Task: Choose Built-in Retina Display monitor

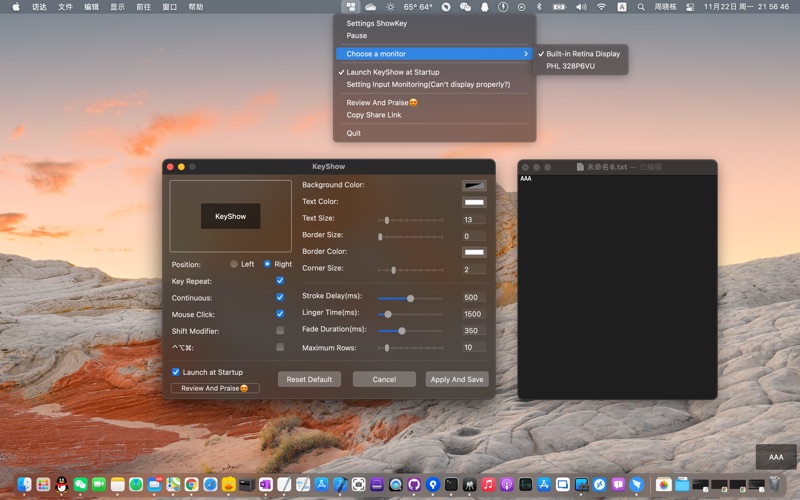Action: click(x=581, y=54)
